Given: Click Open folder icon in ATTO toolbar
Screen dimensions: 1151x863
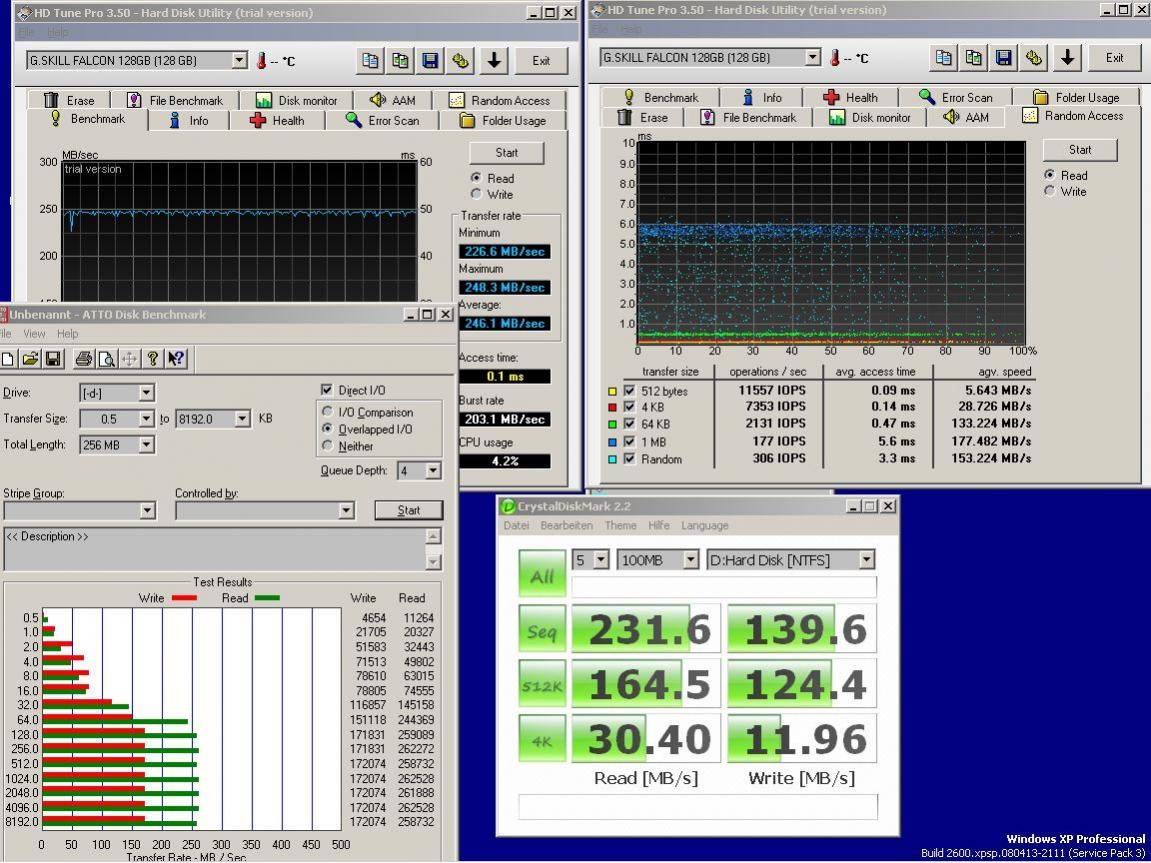Looking at the screenshot, I should (x=30, y=359).
